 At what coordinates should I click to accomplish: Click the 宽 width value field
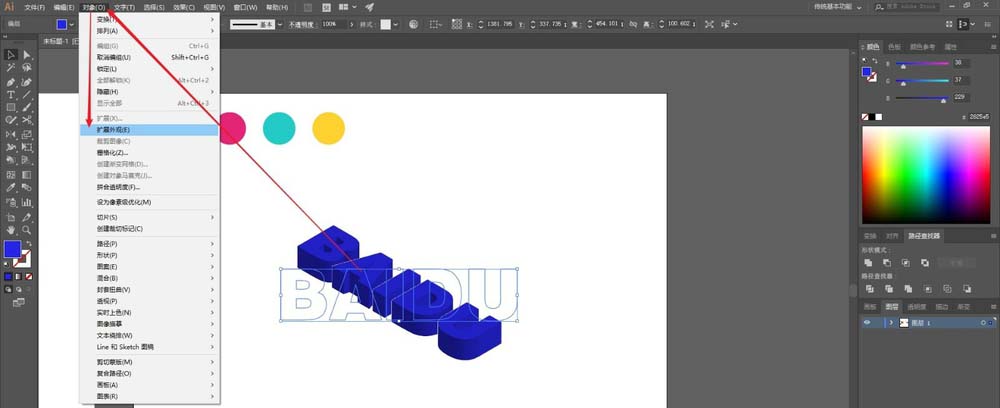(608, 24)
